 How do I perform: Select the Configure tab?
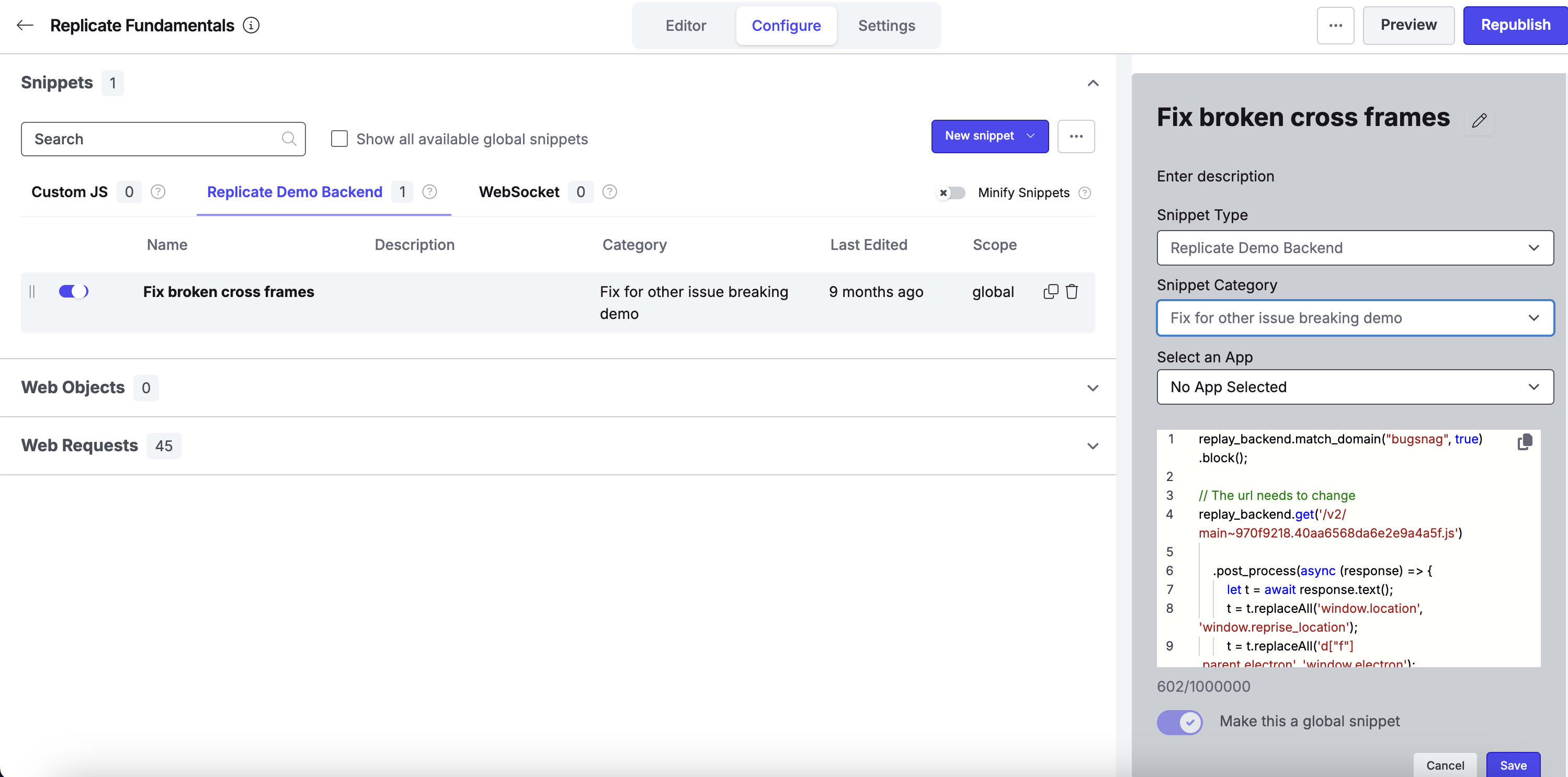tap(786, 26)
